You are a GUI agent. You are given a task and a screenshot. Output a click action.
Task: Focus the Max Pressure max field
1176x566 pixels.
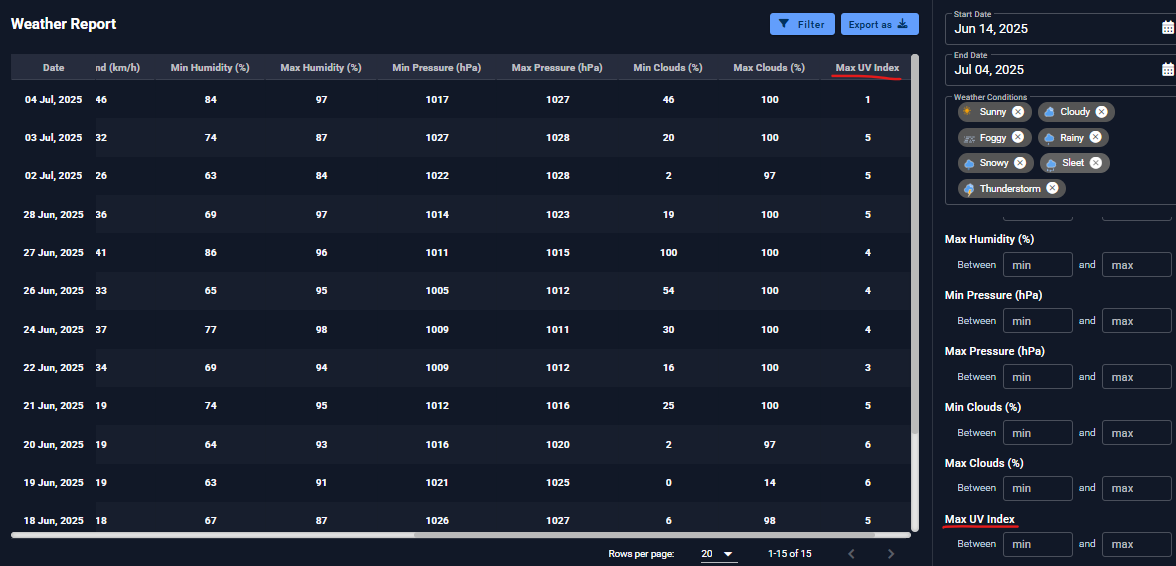pyautogui.click(x=1136, y=376)
